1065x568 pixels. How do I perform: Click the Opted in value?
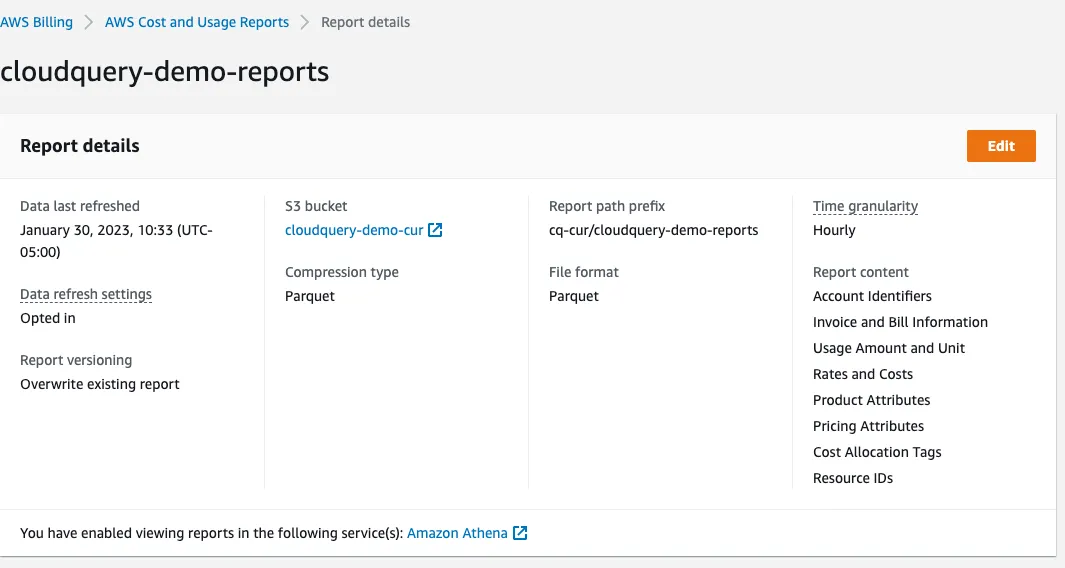coord(48,319)
